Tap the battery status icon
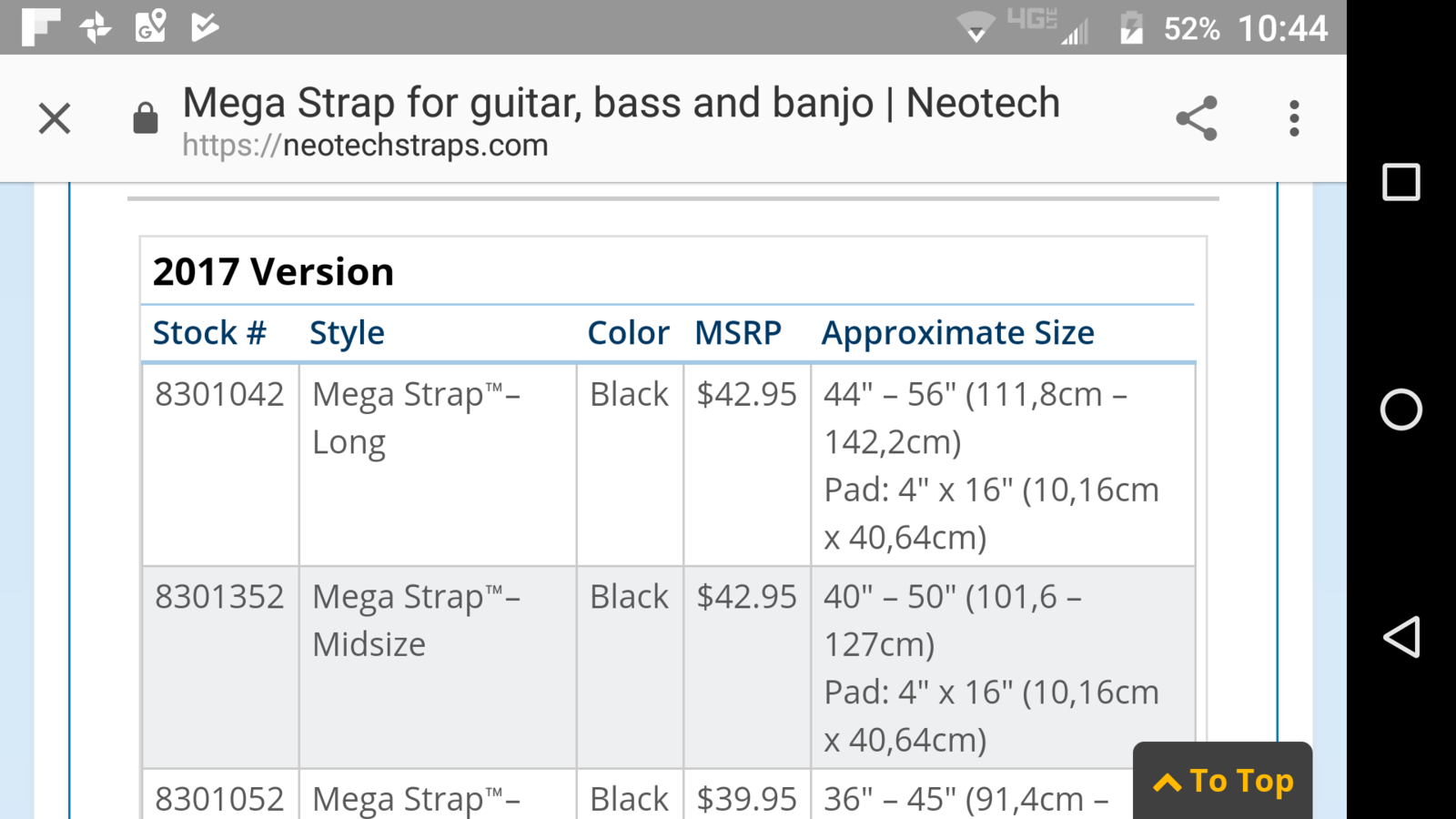This screenshot has width=1456, height=819. point(1131,27)
